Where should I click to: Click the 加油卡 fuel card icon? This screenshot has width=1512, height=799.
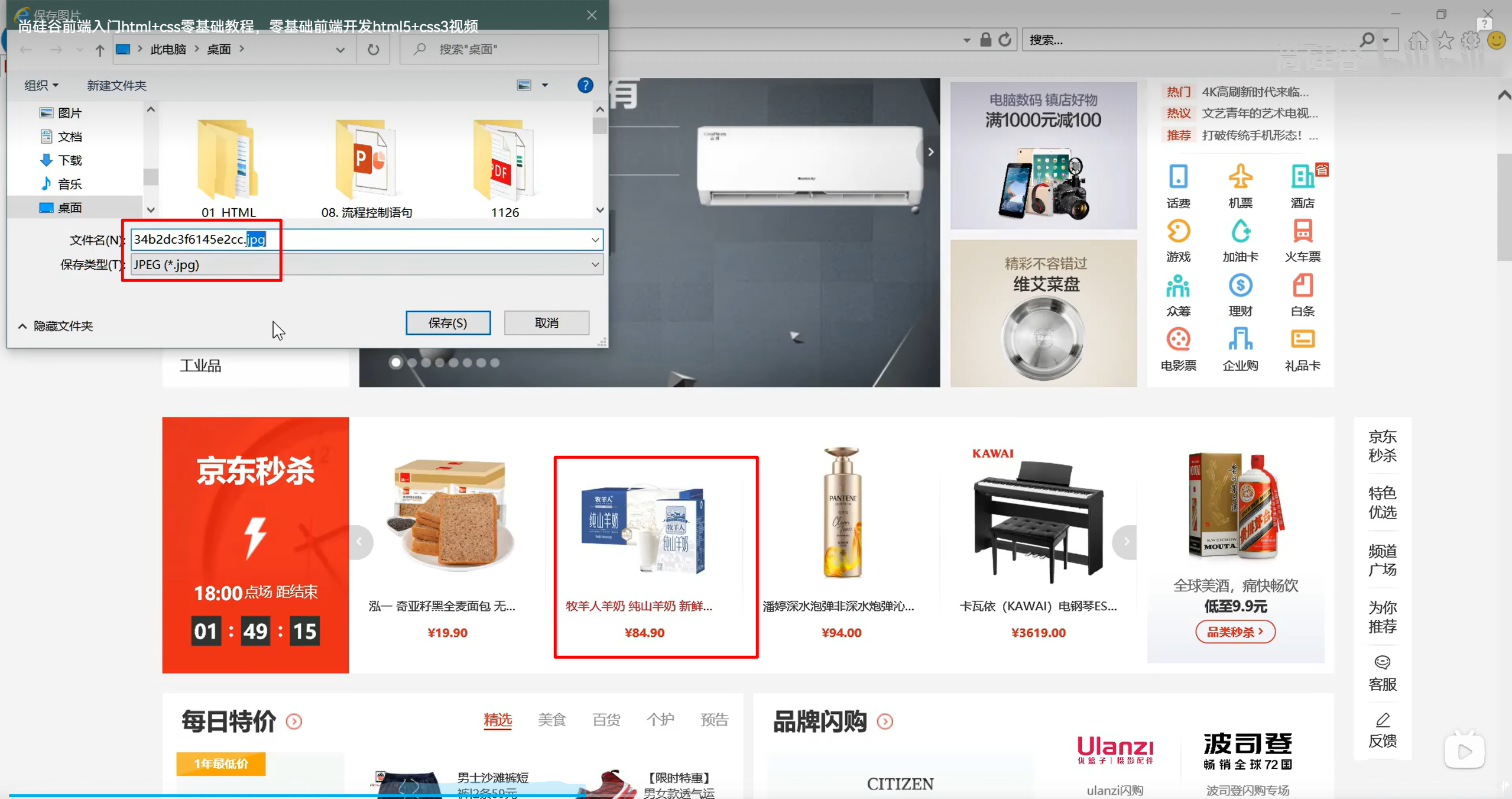pyautogui.click(x=1240, y=231)
